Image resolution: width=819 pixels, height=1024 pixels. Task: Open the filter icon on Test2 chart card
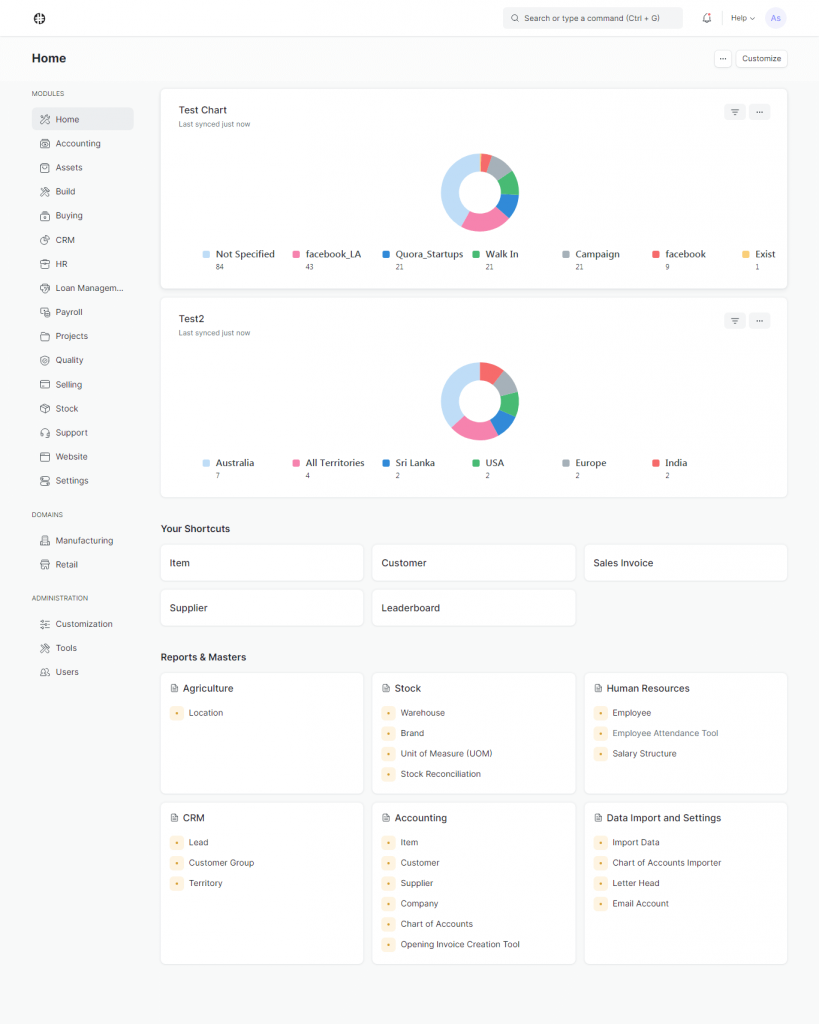(735, 320)
